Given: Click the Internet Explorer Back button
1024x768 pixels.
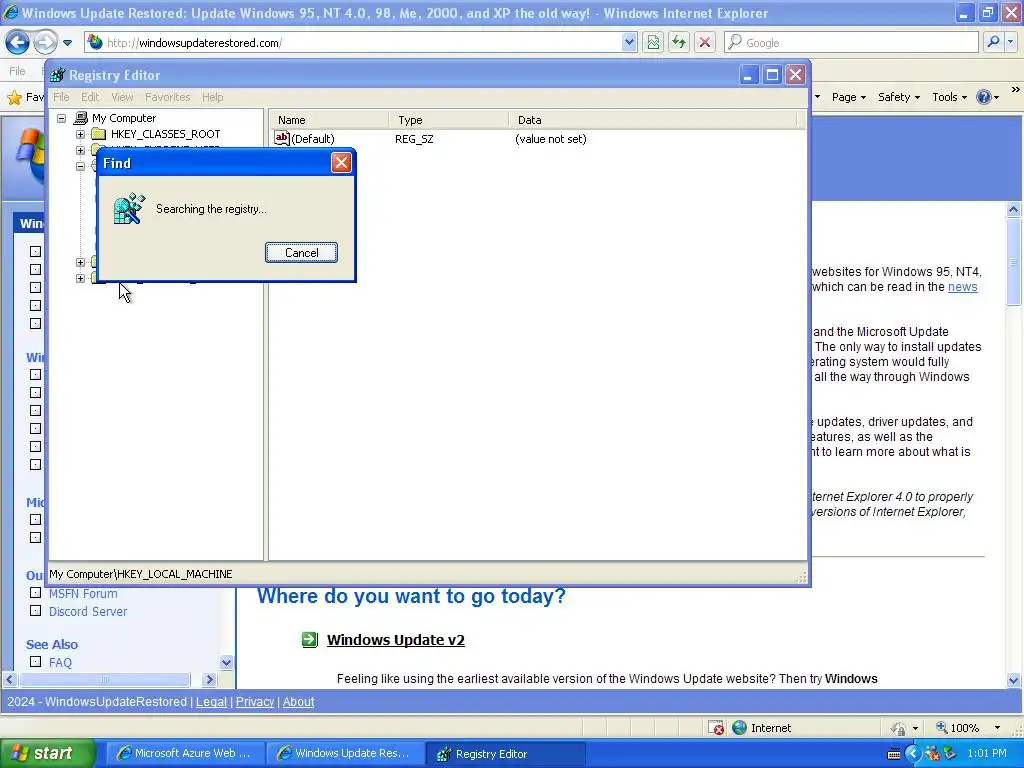Looking at the screenshot, I should click(x=17, y=42).
